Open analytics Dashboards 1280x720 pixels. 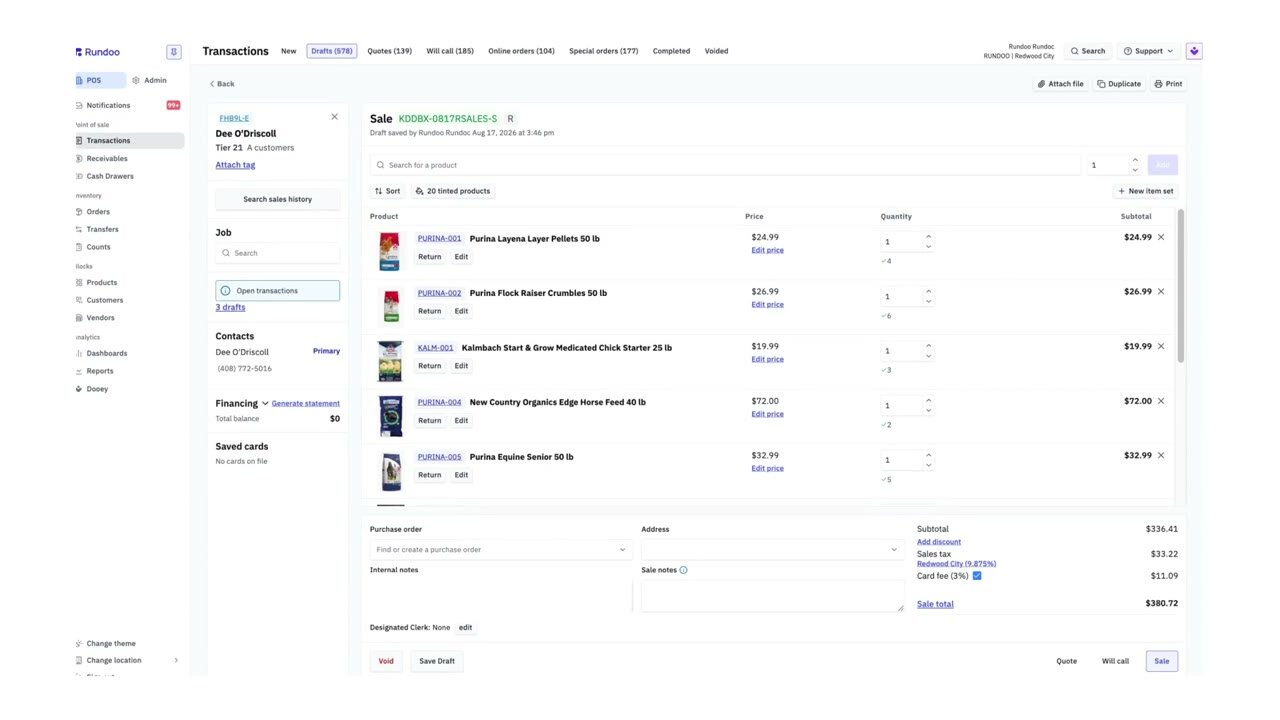106,353
